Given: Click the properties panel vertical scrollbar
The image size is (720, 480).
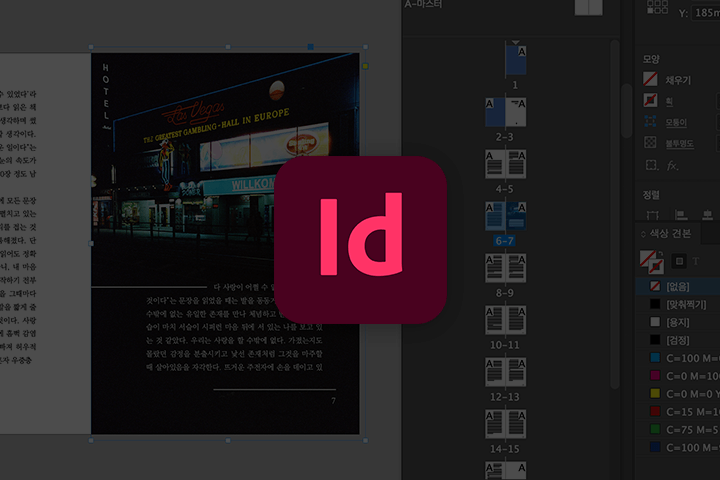Looking at the screenshot, I should click(x=627, y=110).
